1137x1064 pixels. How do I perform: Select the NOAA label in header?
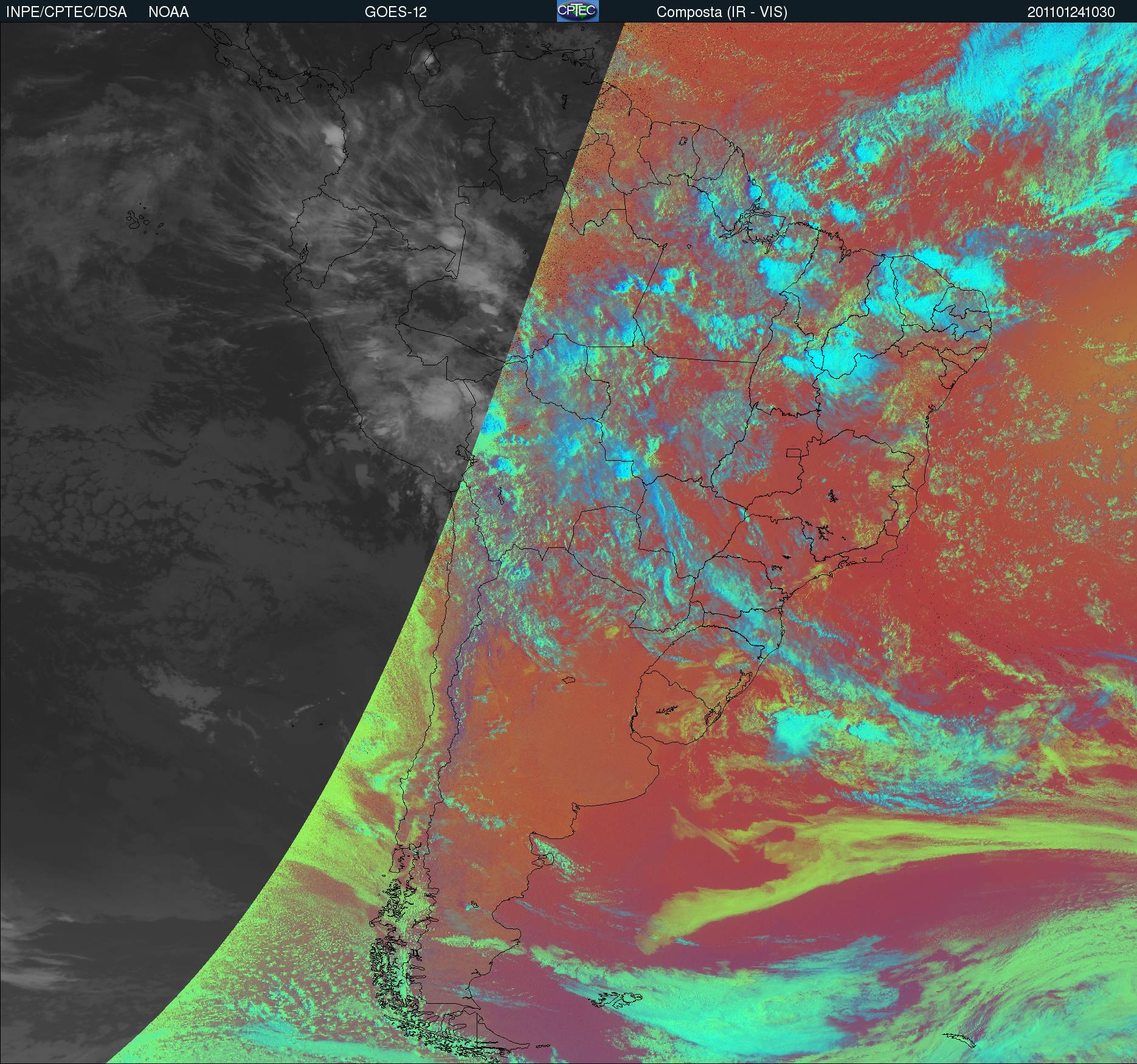(x=168, y=12)
